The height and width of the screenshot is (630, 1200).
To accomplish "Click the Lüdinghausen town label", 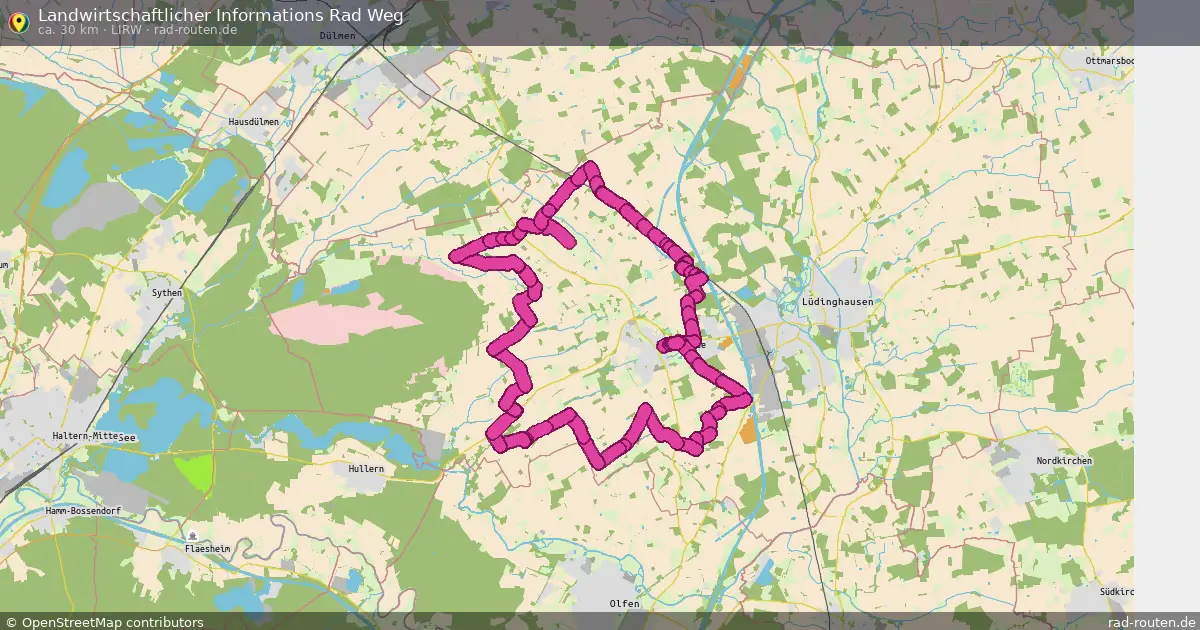I will pos(838,301).
